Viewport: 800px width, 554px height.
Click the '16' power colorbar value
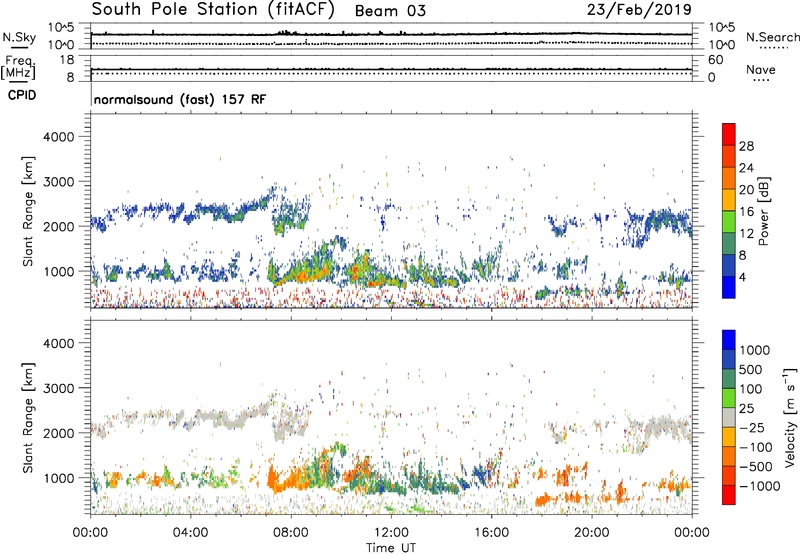746,212
